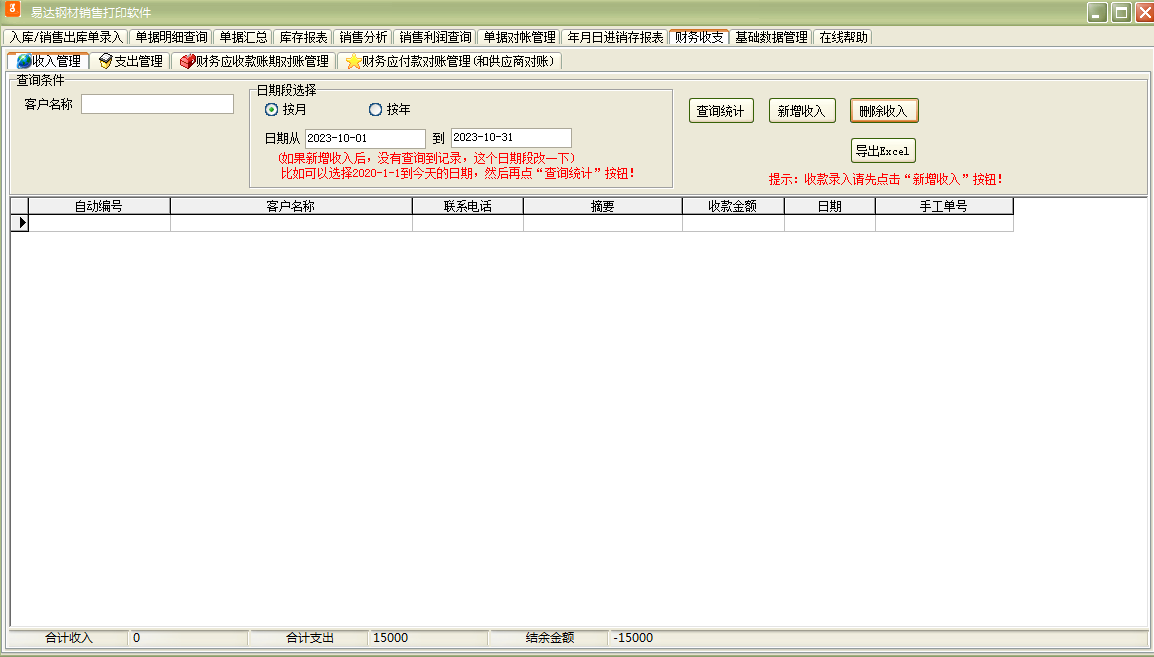1154x657 pixels.
Task: Click the 客户名称 input field
Action: (156, 103)
